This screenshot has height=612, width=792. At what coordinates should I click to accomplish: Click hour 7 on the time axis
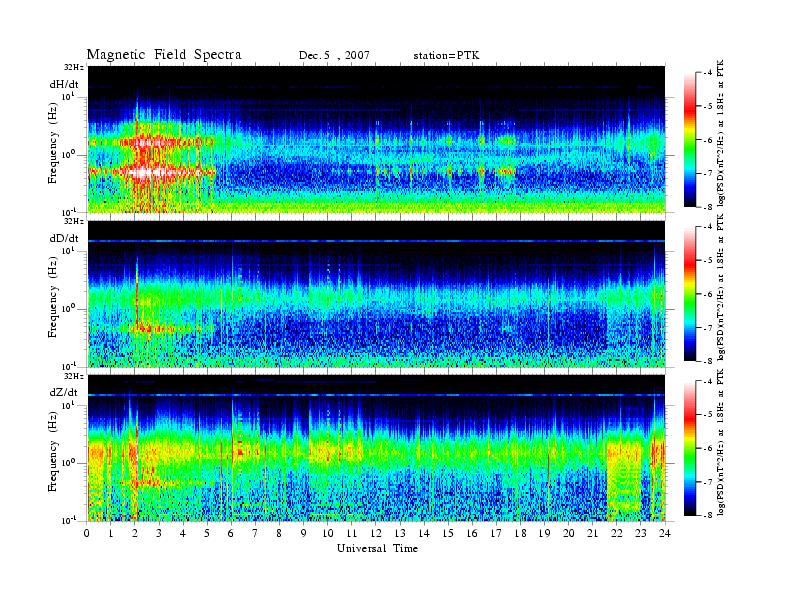coord(255,533)
